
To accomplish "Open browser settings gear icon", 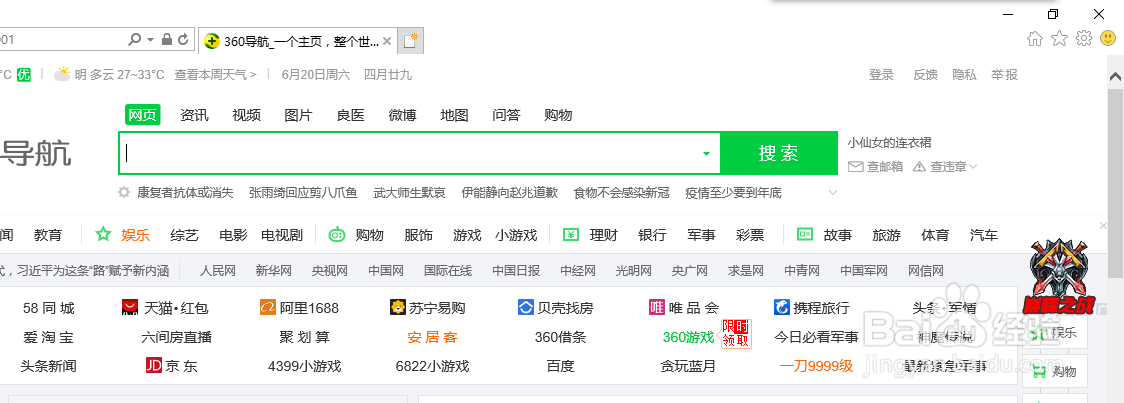I will [x=1084, y=38].
